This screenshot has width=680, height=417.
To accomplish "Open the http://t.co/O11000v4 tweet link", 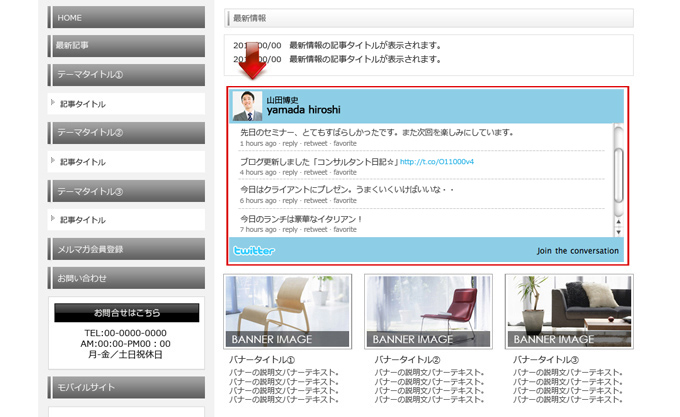I will coord(436,161).
